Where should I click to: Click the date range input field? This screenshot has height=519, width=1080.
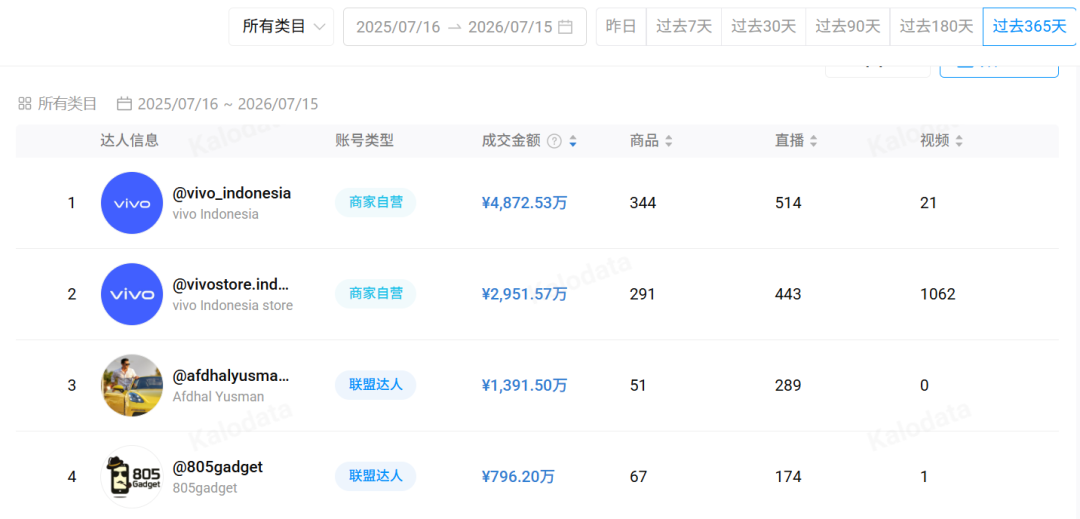[x=465, y=27]
